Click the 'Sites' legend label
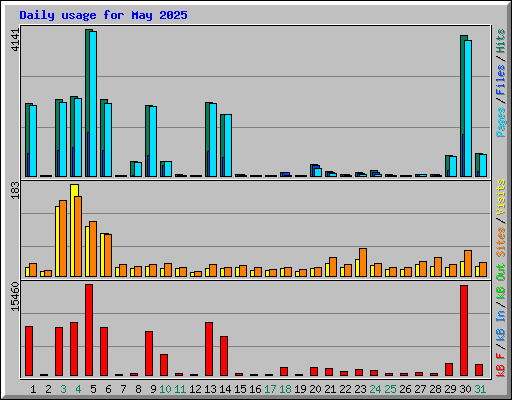The image size is (512, 400). (501, 242)
